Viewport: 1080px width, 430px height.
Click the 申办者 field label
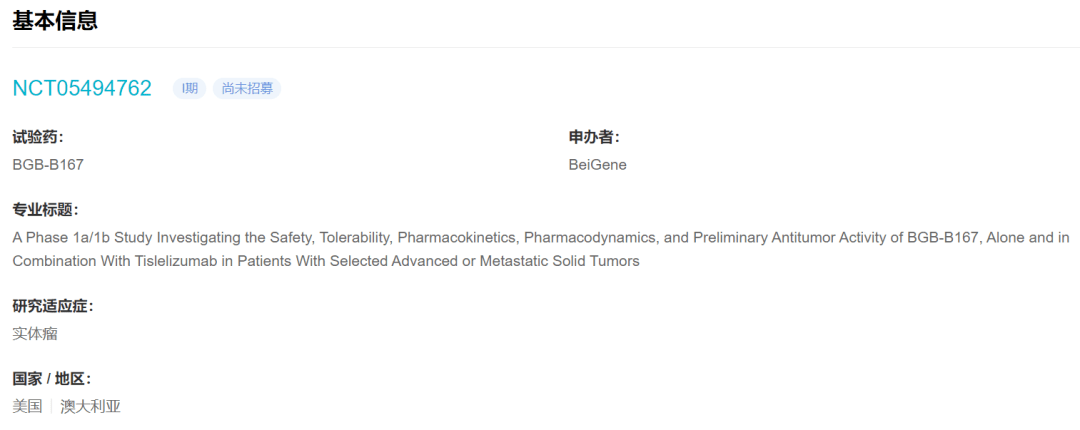(x=594, y=137)
